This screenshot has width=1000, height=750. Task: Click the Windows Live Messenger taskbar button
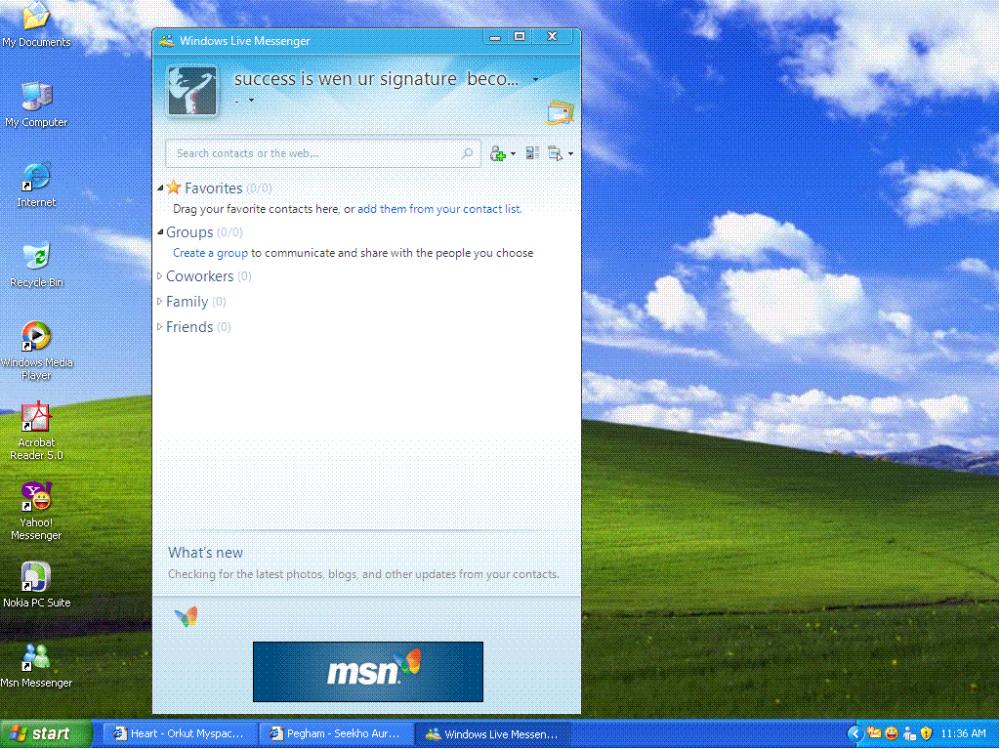point(492,734)
